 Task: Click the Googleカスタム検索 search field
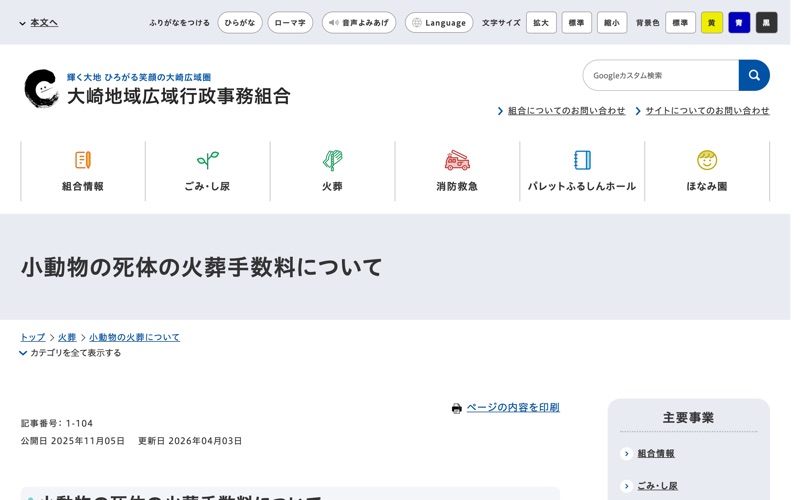[x=661, y=76]
